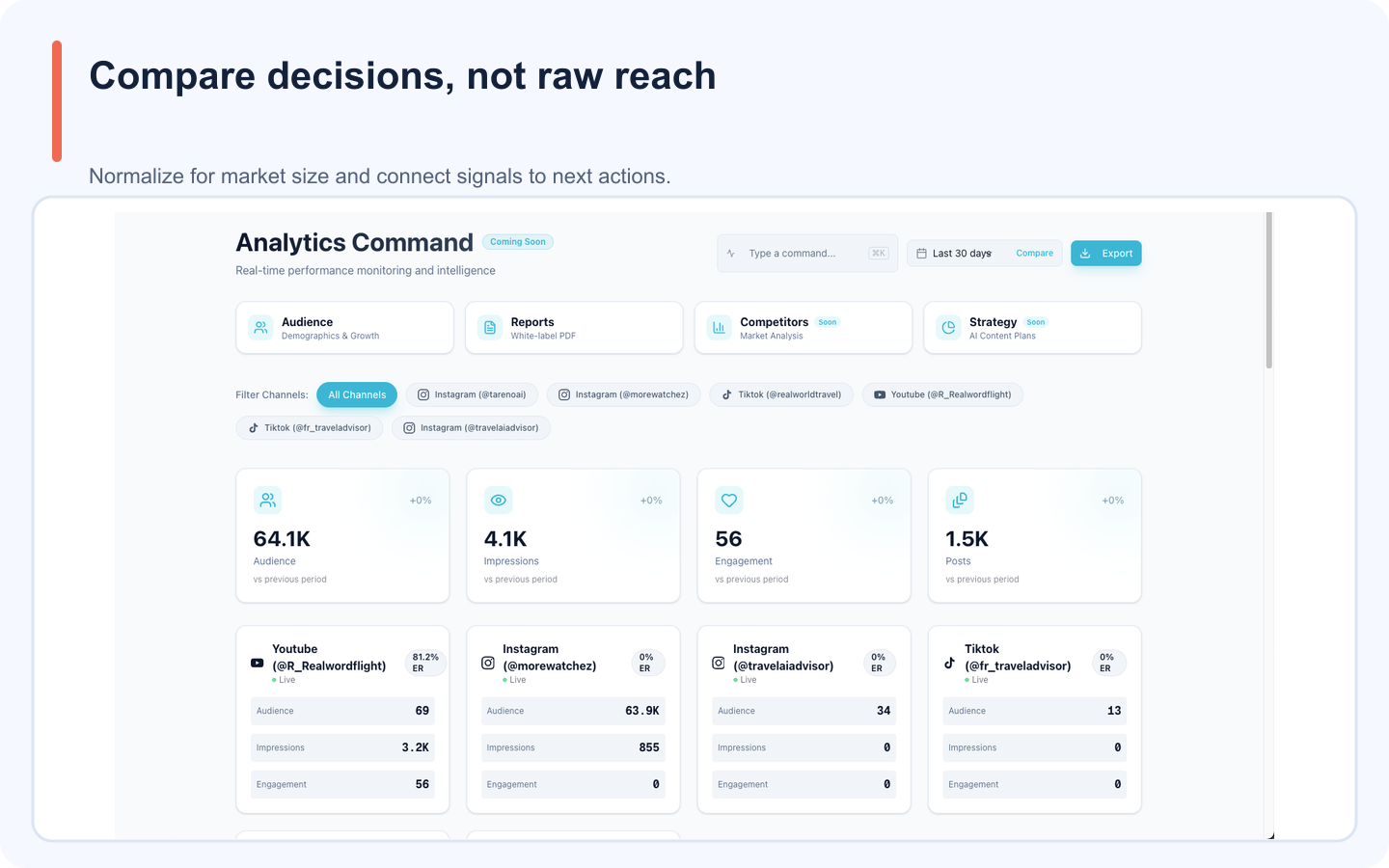
Task: Click the Coming Soon badge
Action: 518,242
